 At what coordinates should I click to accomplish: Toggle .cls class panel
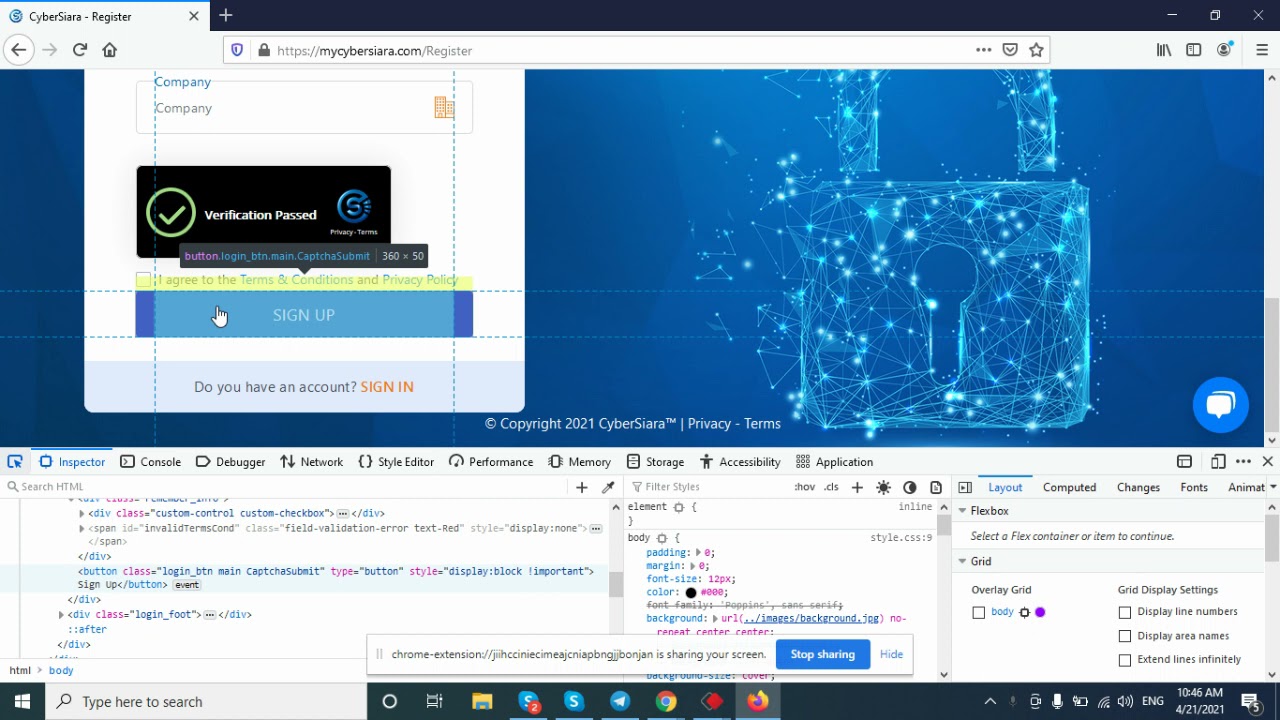click(832, 487)
